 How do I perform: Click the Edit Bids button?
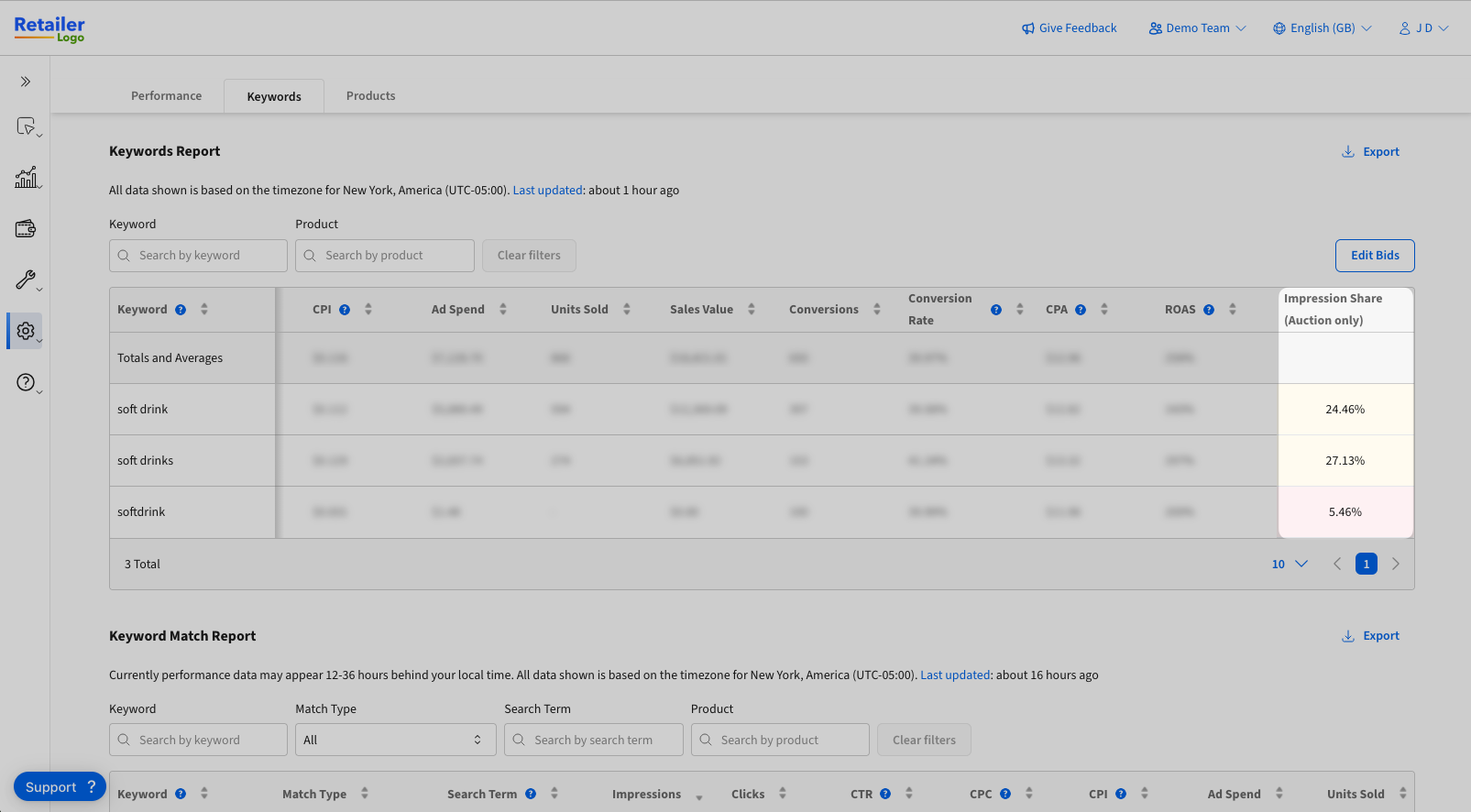tap(1375, 256)
